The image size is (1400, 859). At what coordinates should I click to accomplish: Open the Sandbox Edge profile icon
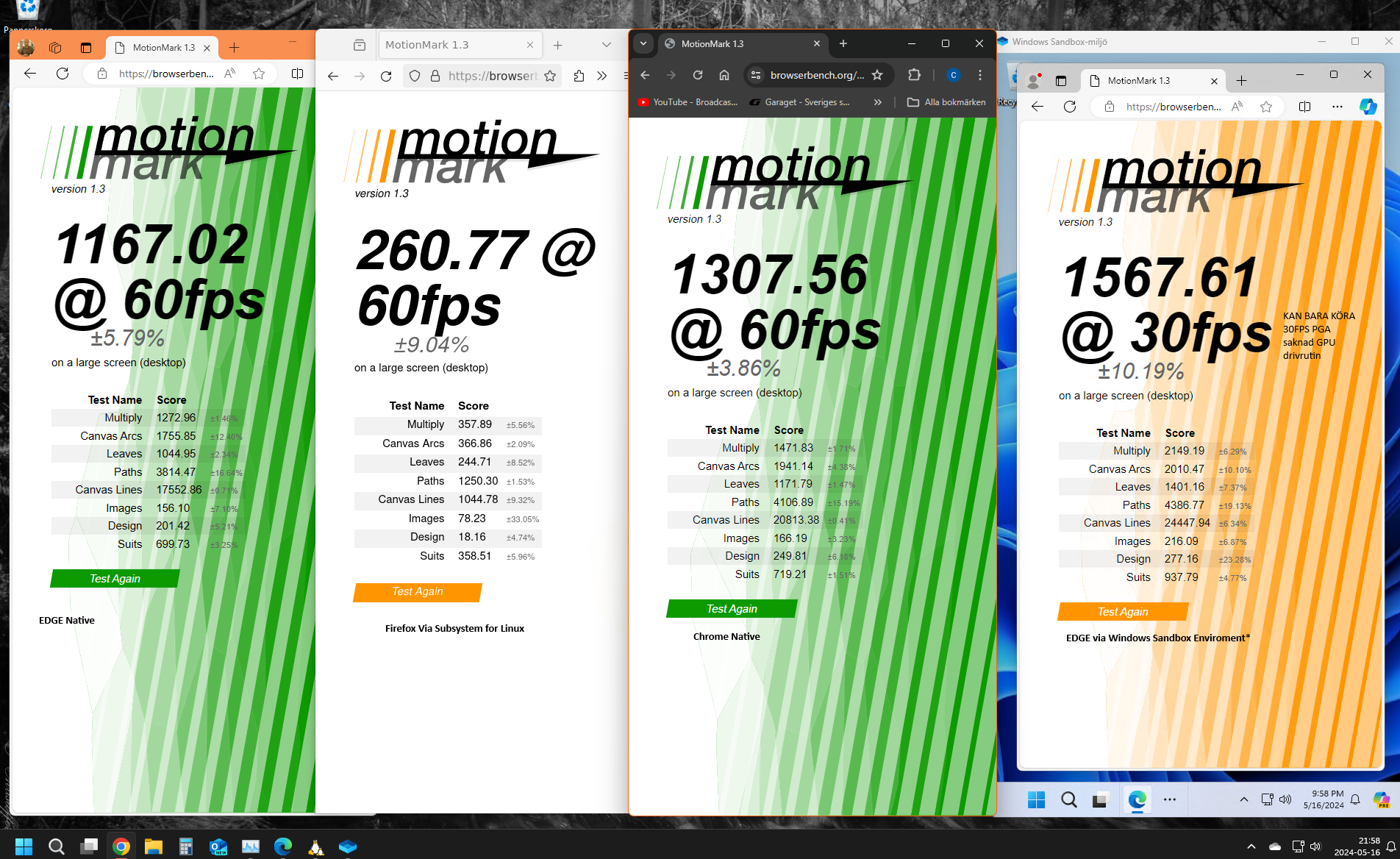1034,81
